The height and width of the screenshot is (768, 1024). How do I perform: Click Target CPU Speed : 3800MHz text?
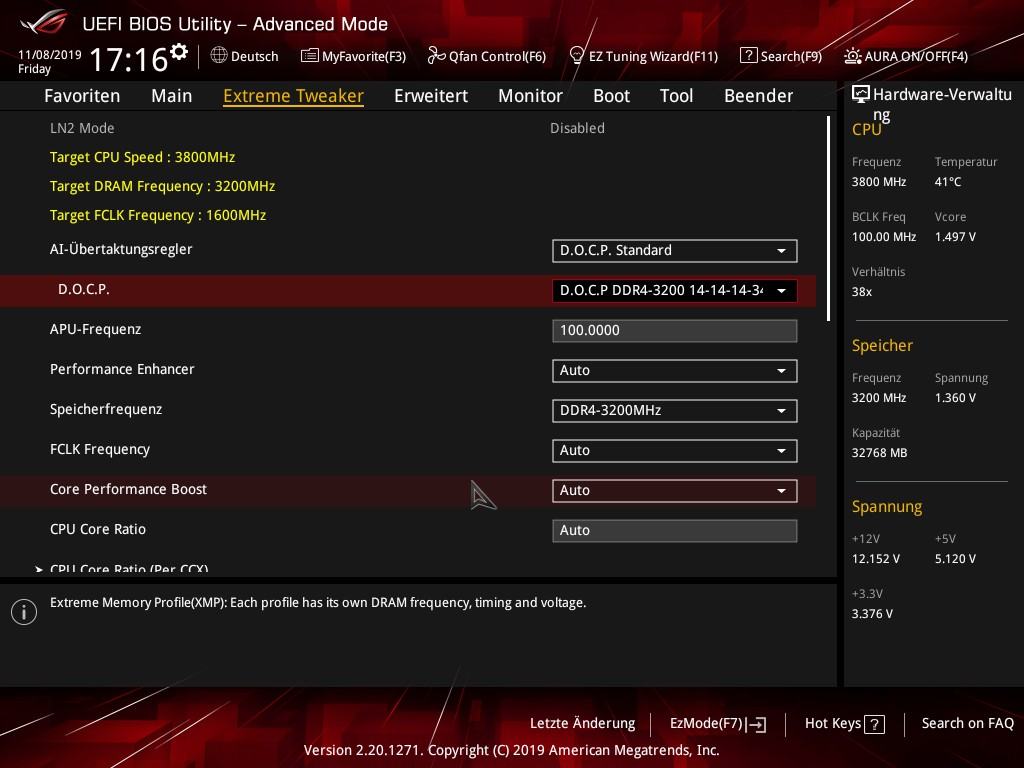142,157
